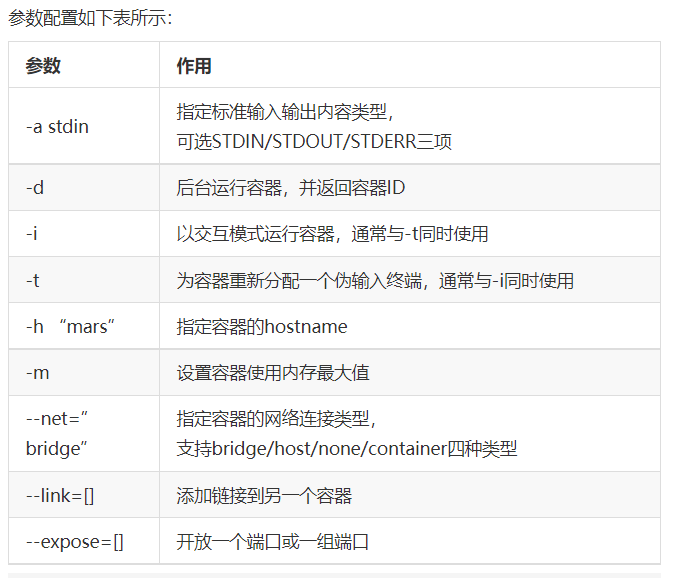The image size is (677, 578).
Task: Click the 'STDIN/STDOUT/STDERR' options text
Action: click(x=305, y=143)
